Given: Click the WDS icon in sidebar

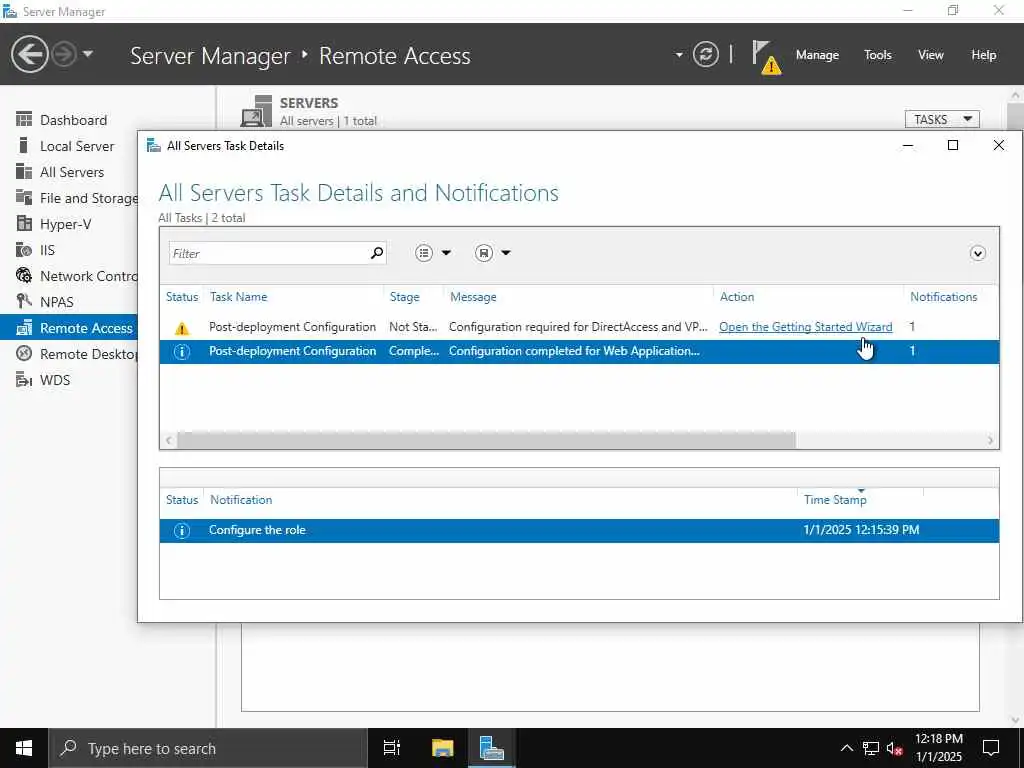Looking at the screenshot, I should (24, 379).
